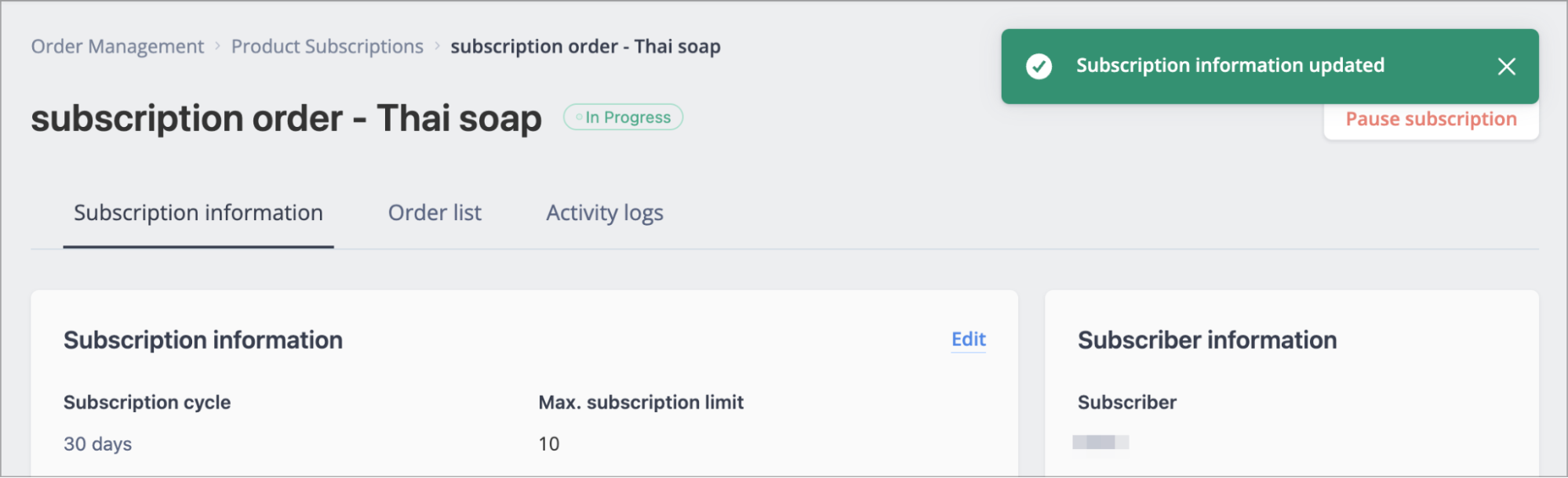Click the Subscription cycle label
Viewport: 1568px width, 478px height.
(147, 403)
